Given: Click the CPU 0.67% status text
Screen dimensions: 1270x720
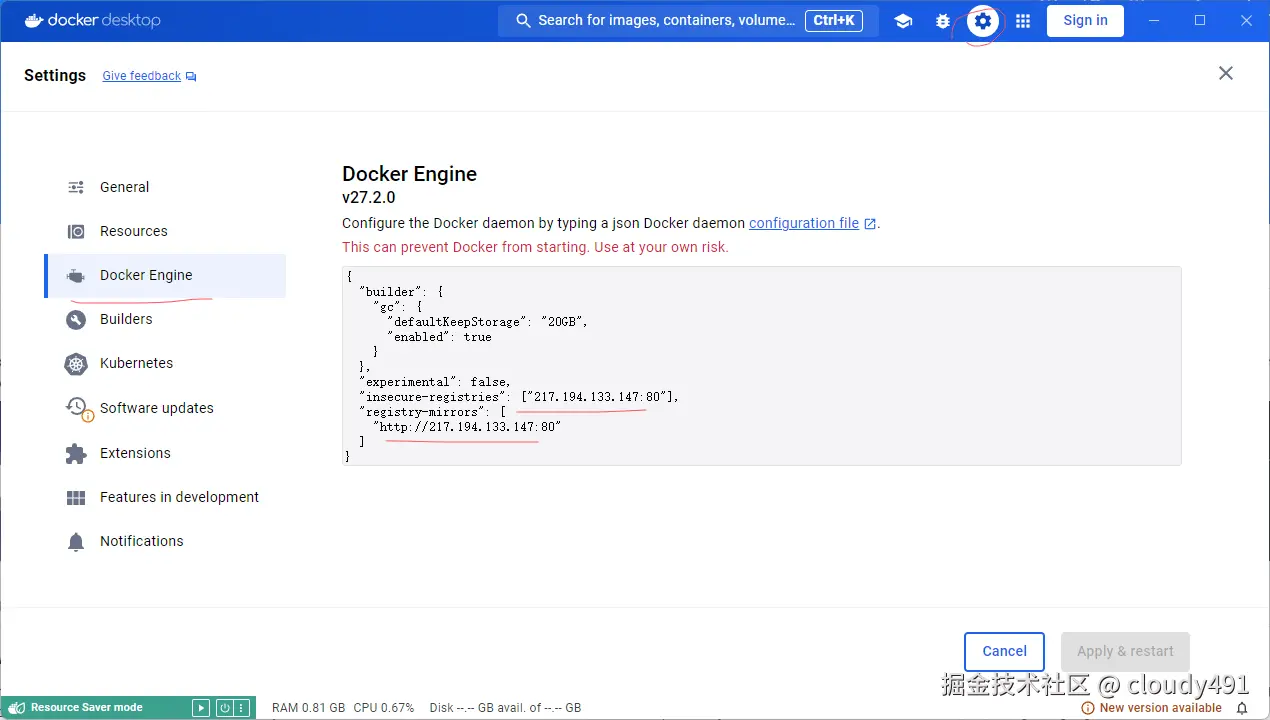Looking at the screenshot, I should pos(383,708).
